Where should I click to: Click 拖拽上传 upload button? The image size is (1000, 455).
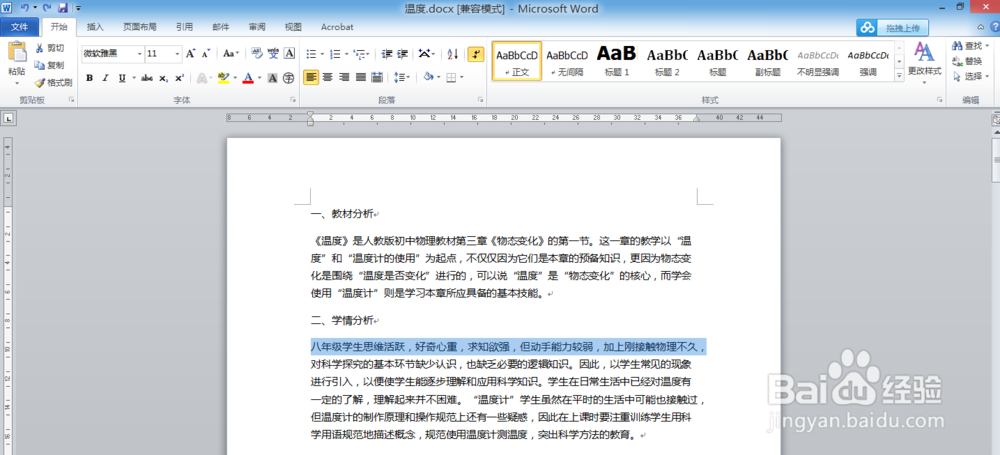pyautogui.click(x=892, y=27)
